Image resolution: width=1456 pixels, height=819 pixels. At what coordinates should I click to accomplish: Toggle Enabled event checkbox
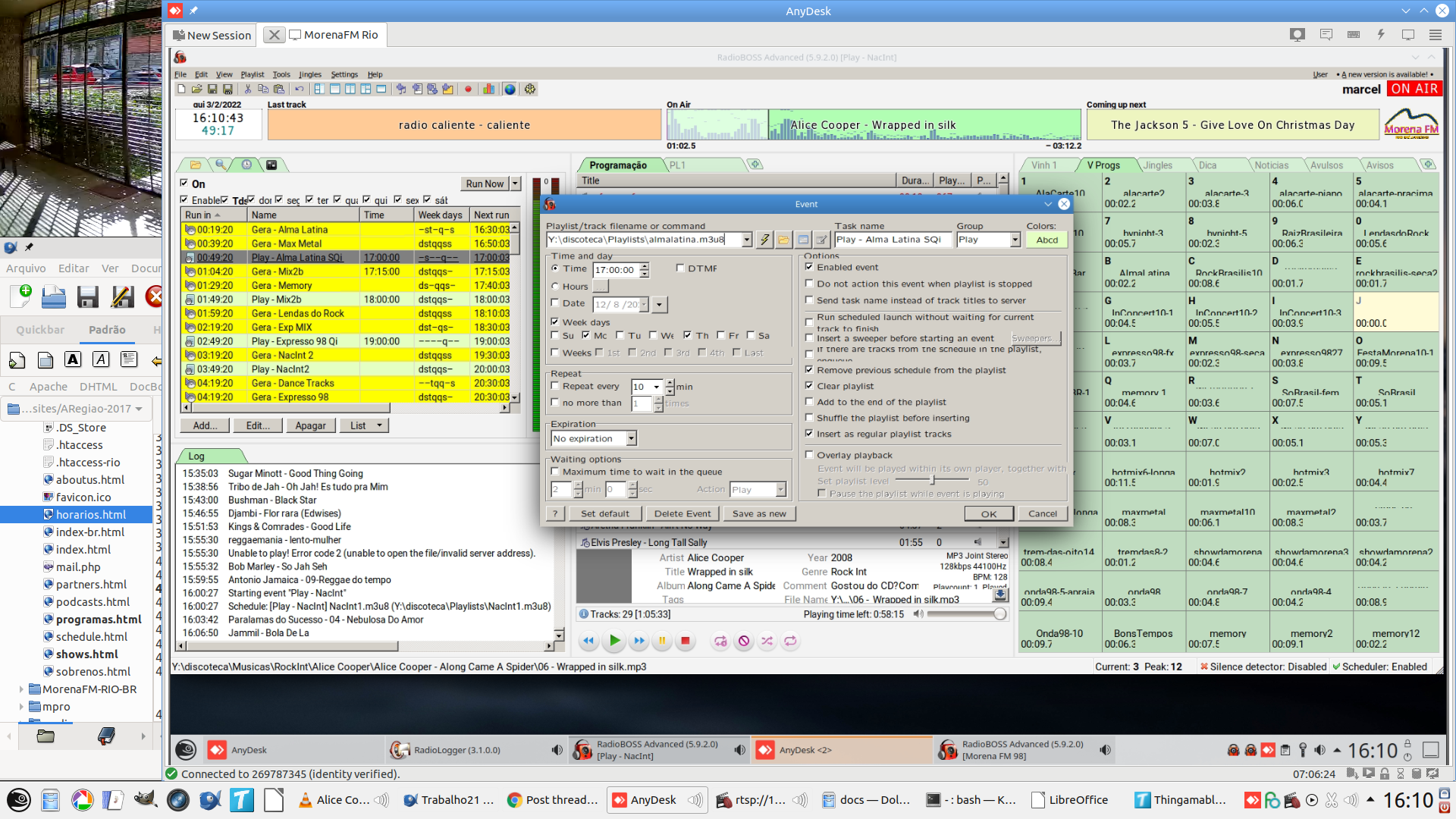click(x=809, y=267)
